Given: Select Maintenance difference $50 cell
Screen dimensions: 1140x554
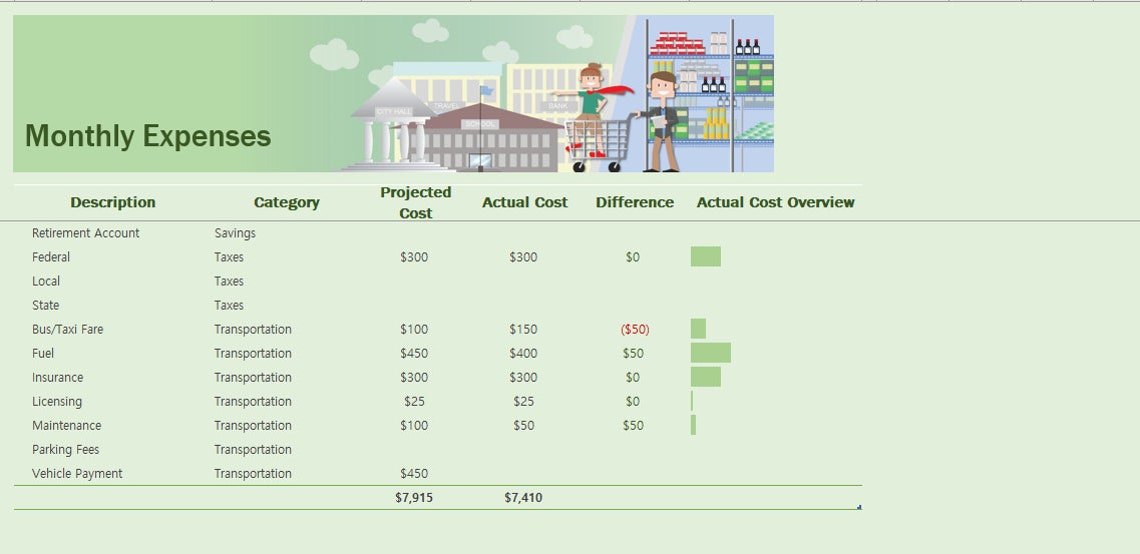Looking at the screenshot, I should [633, 425].
